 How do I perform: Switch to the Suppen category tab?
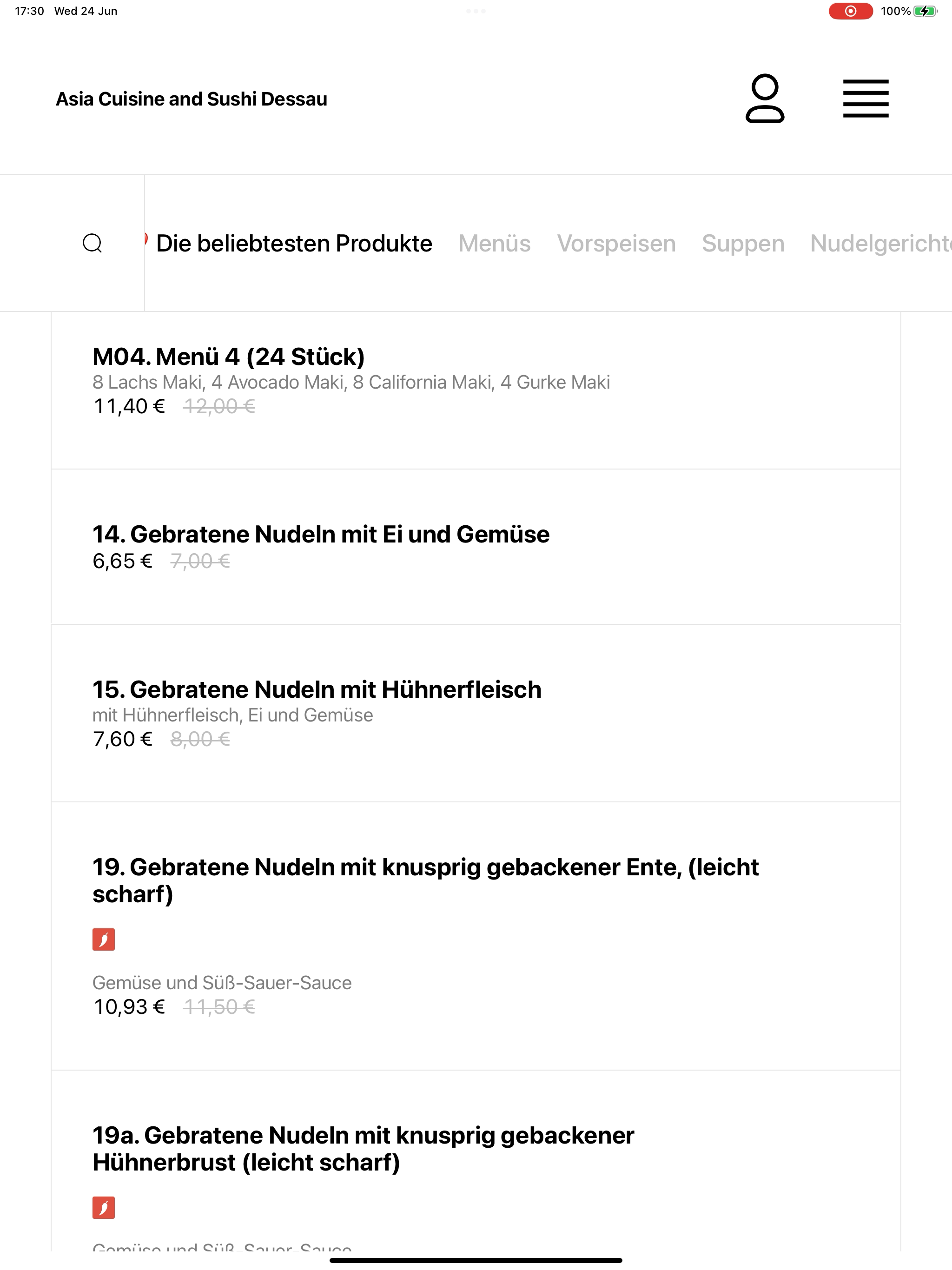point(743,244)
